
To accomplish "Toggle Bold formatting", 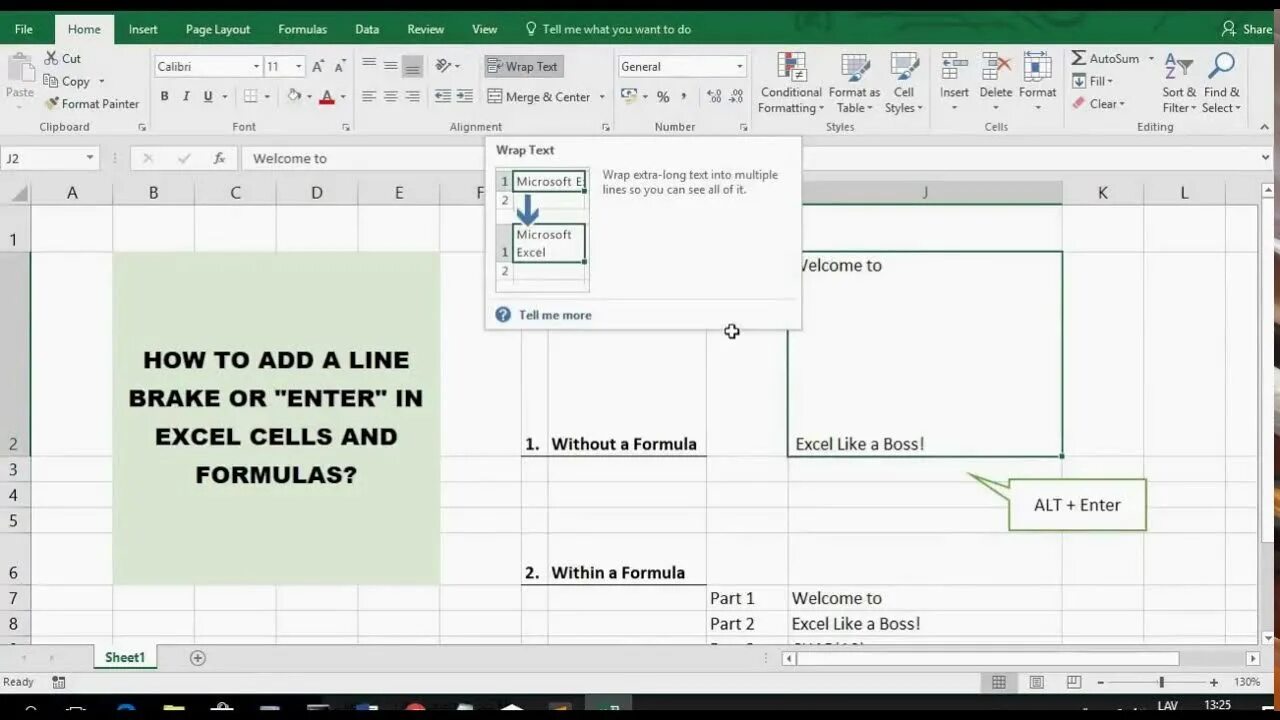I will tap(164, 96).
